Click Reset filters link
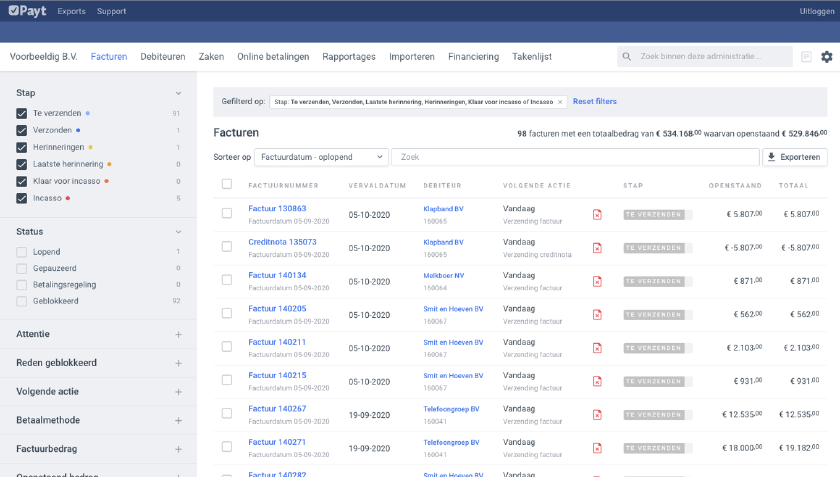The width and height of the screenshot is (840, 477). click(x=595, y=101)
